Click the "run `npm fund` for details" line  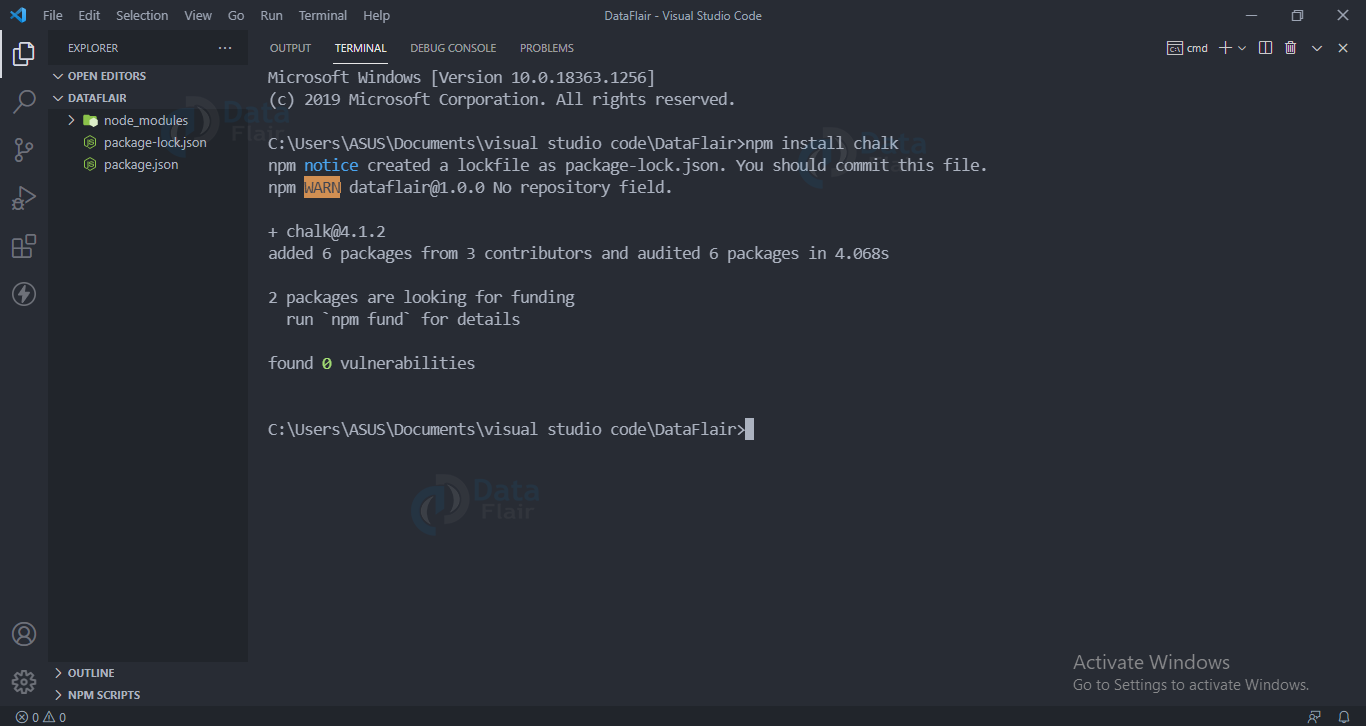pos(403,319)
